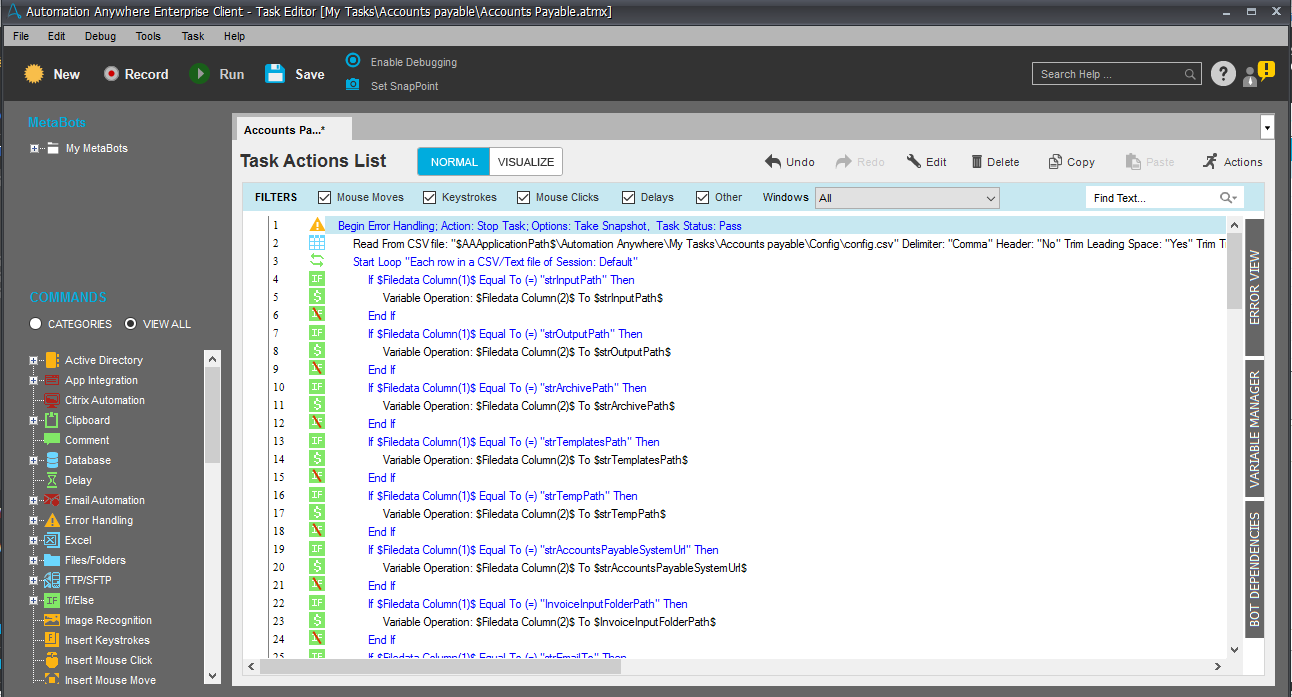Switch to VISUALIZE view
The height and width of the screenshot is (697, 1292).
pyautogui.click(x=526, y=162)
